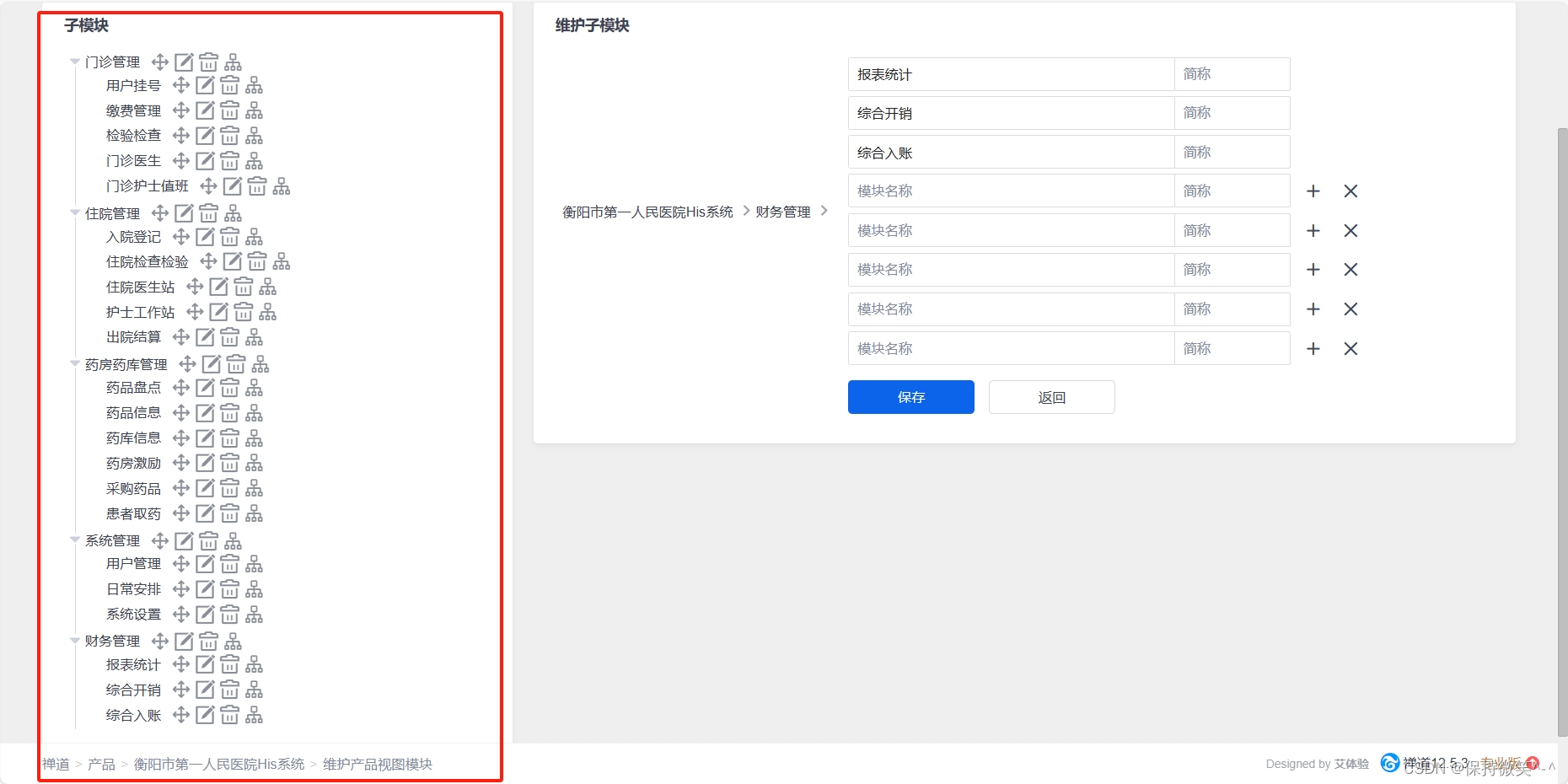Image resolution: width=1568 pixels, height=784 pixels.
Task: Click the page vertical scrollbar
Action: coord(1562,432)
